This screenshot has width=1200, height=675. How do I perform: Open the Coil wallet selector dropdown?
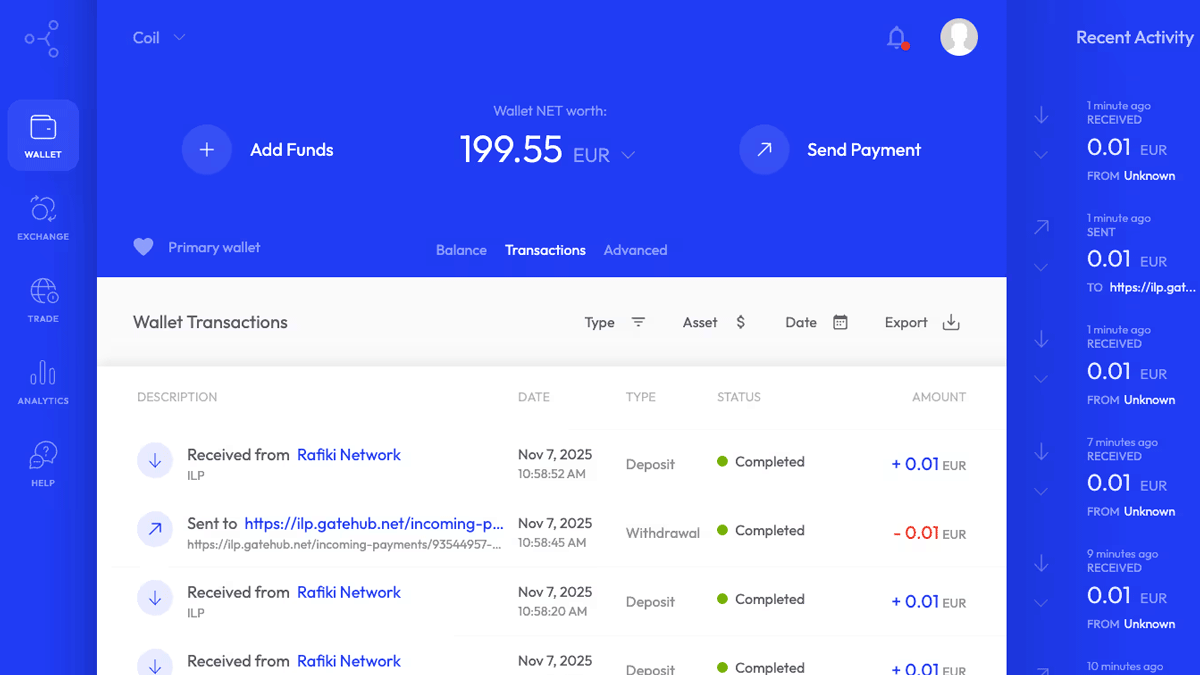pos(158,37)
